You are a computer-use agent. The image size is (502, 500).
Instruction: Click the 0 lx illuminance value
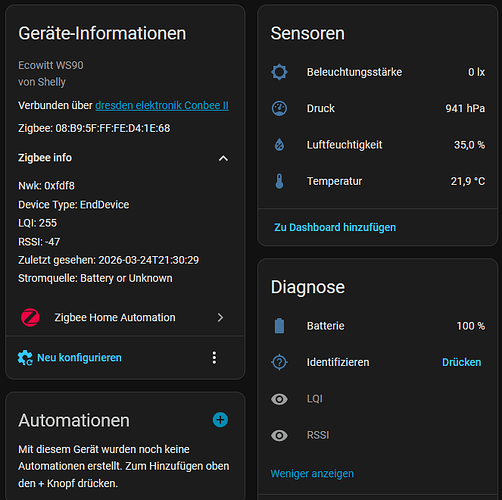point(476,72)
